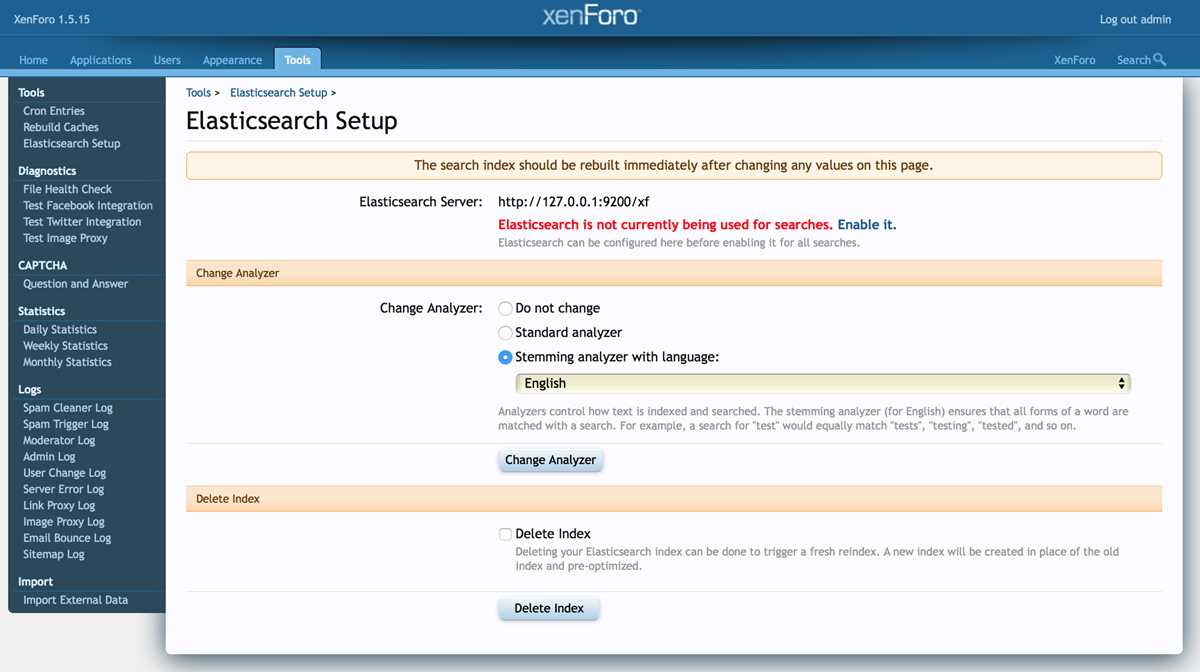The image size is (1200, 672).
Task: Tick the Delete Index checkbox
Action: coord(505,534)
